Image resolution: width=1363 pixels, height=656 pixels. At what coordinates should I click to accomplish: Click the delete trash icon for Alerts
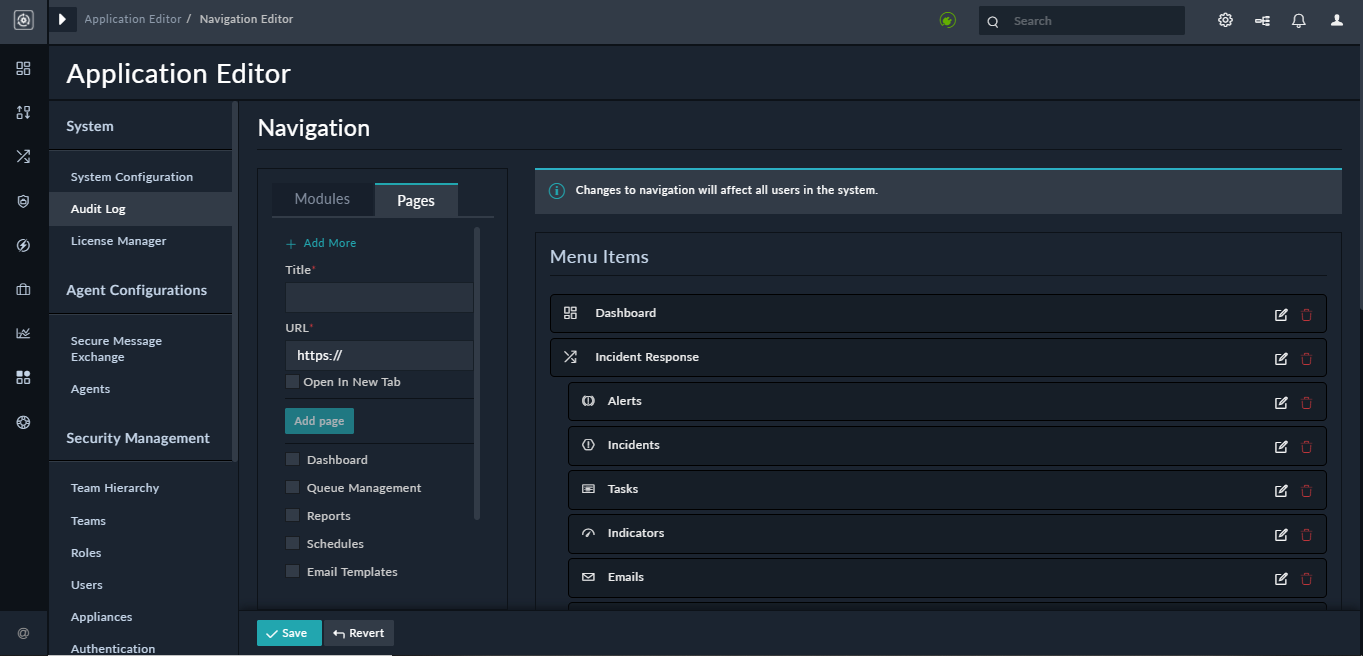1306,402
